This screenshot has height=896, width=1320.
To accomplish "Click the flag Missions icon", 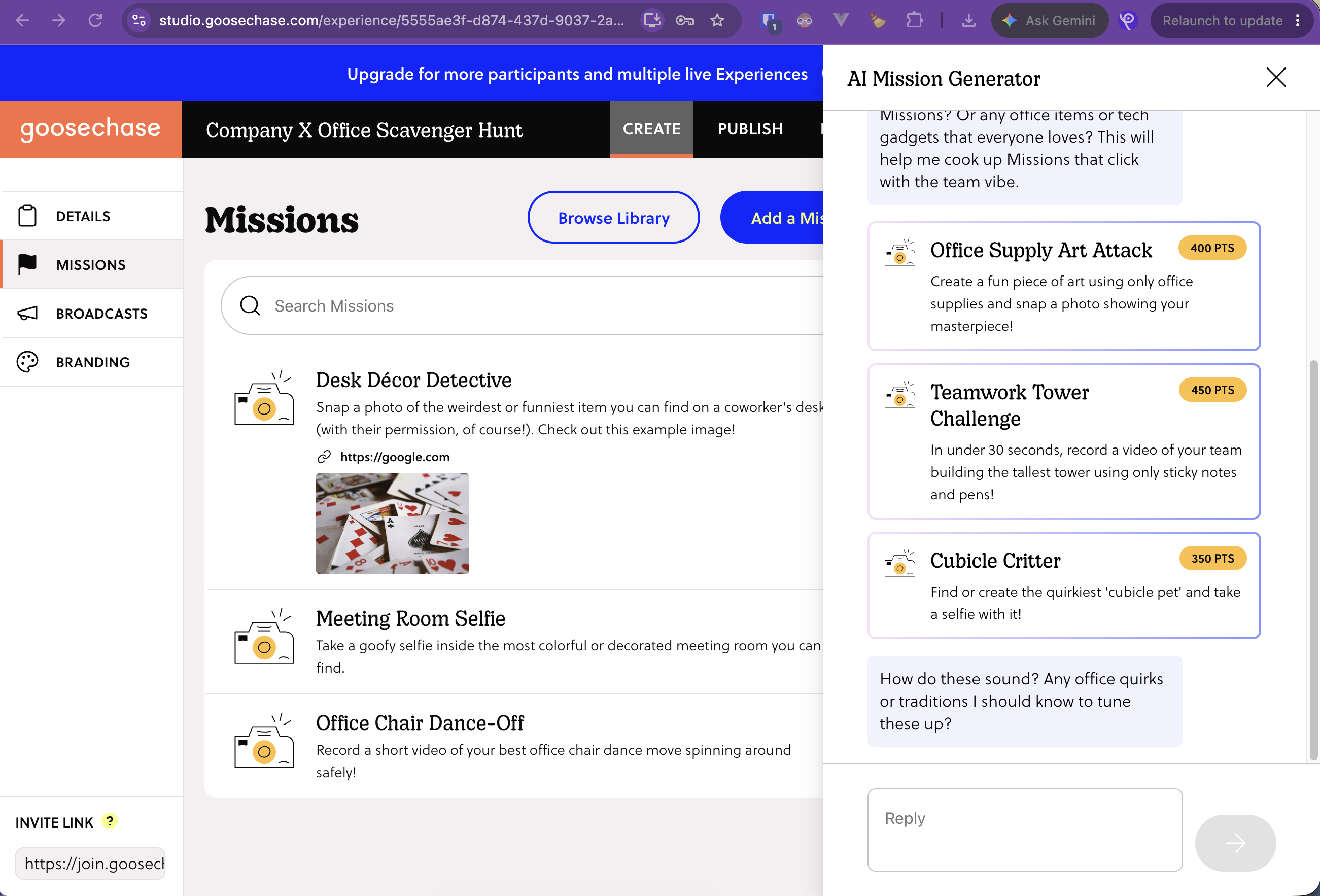I will (x=27, y=265).
